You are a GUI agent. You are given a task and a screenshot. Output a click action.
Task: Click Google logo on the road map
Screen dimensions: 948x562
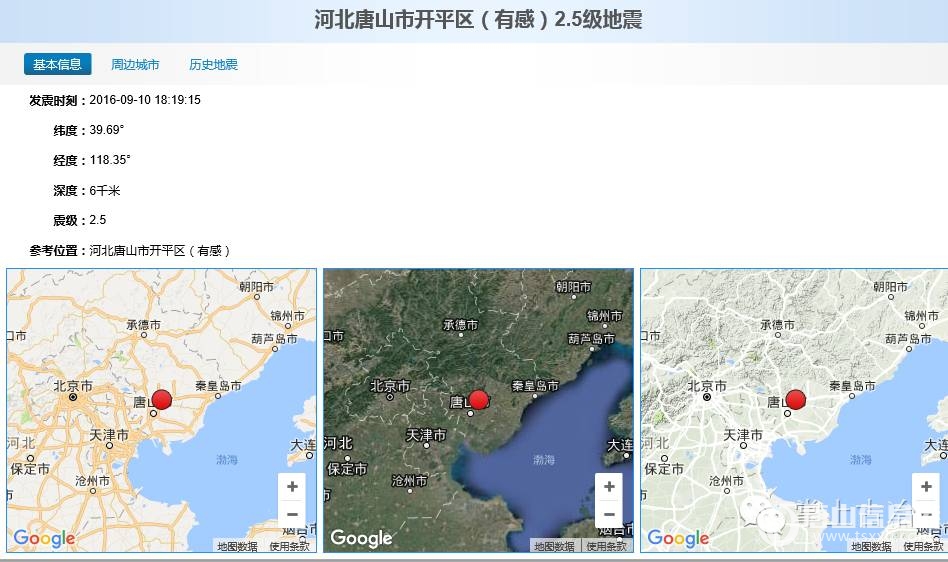[44, 539]
